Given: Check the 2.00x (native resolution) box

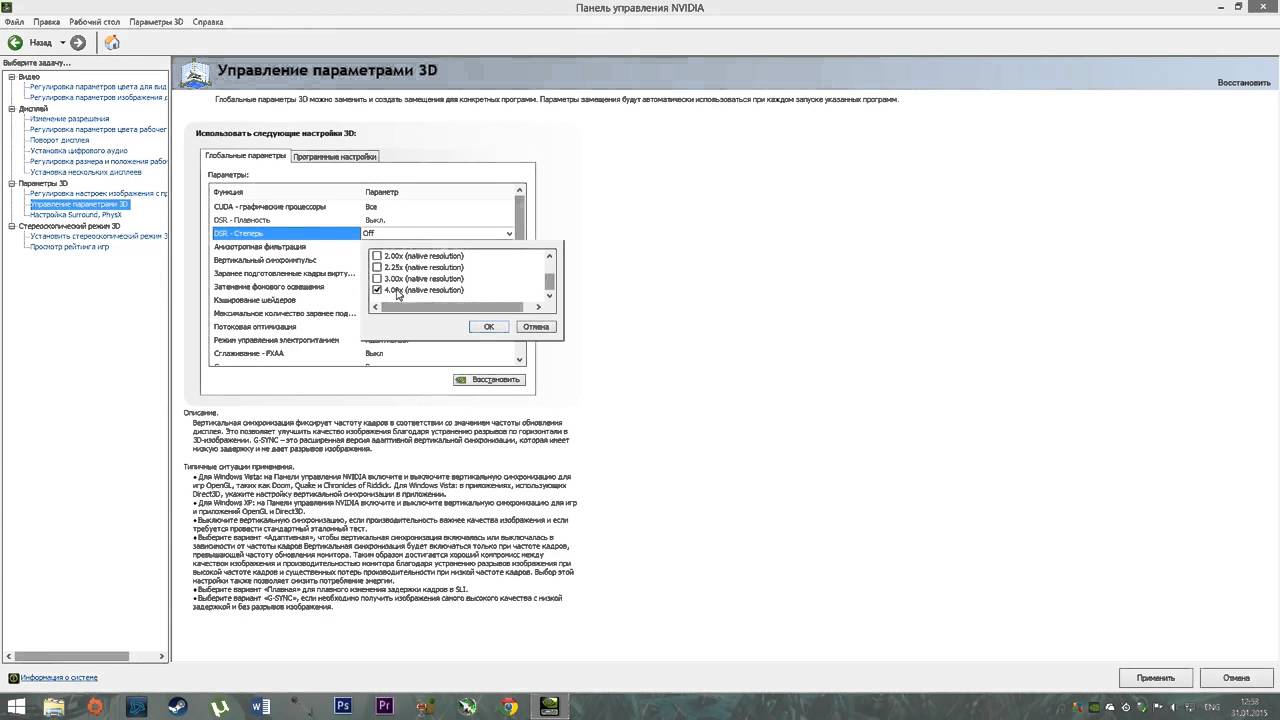Looking at the screenshot, I should click(377, 256).
